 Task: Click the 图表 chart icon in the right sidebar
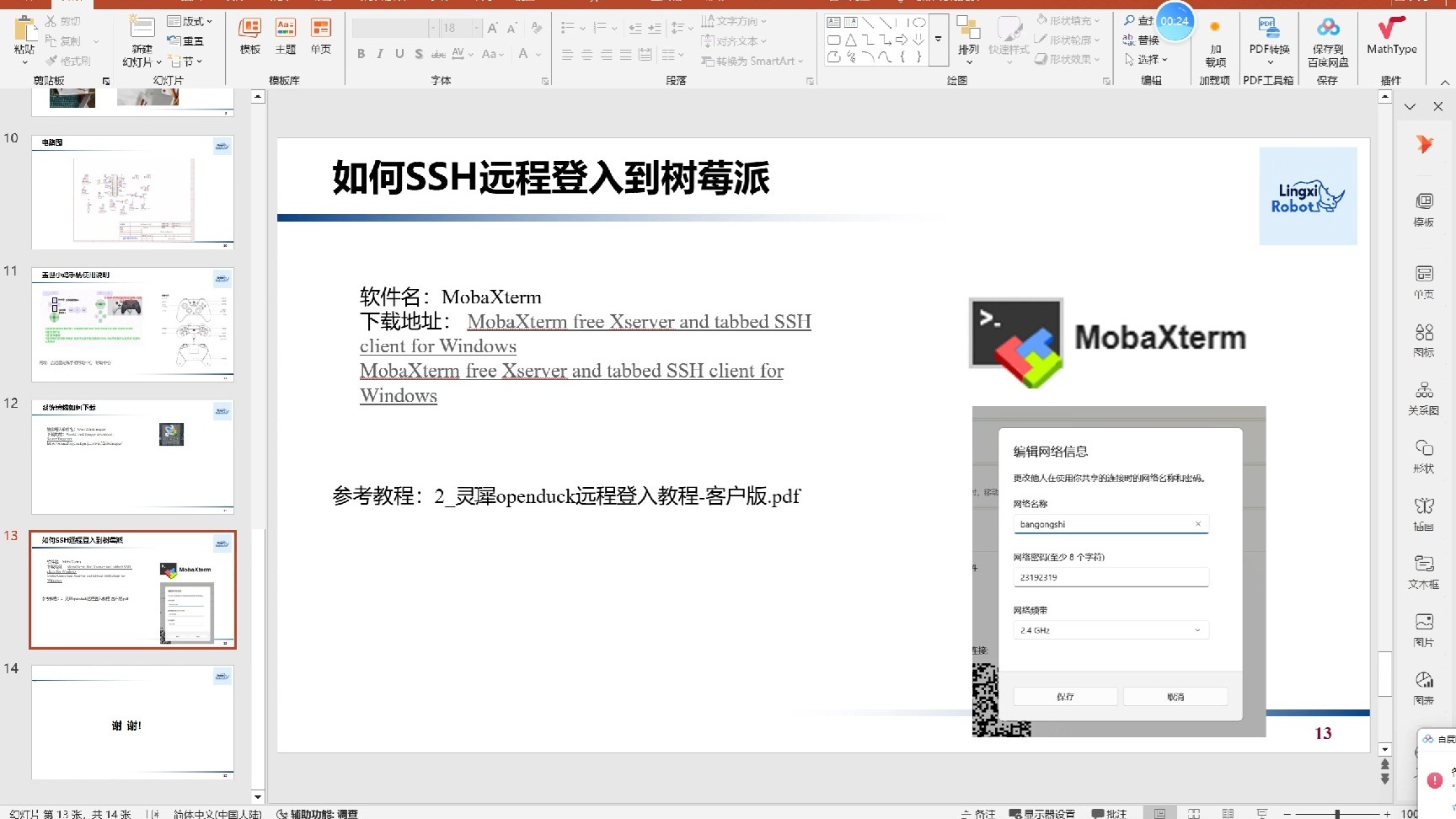[1424, 688]
